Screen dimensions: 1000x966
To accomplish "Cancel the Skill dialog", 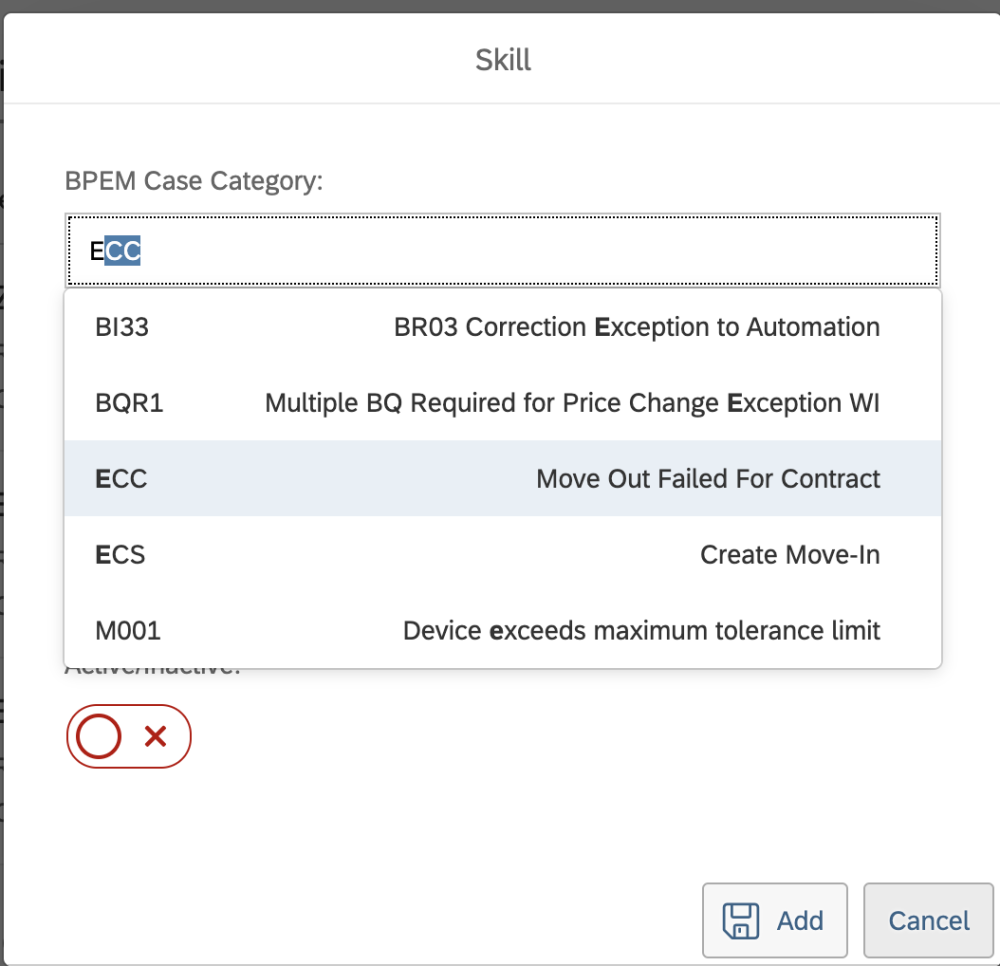I will click(929, 921).
